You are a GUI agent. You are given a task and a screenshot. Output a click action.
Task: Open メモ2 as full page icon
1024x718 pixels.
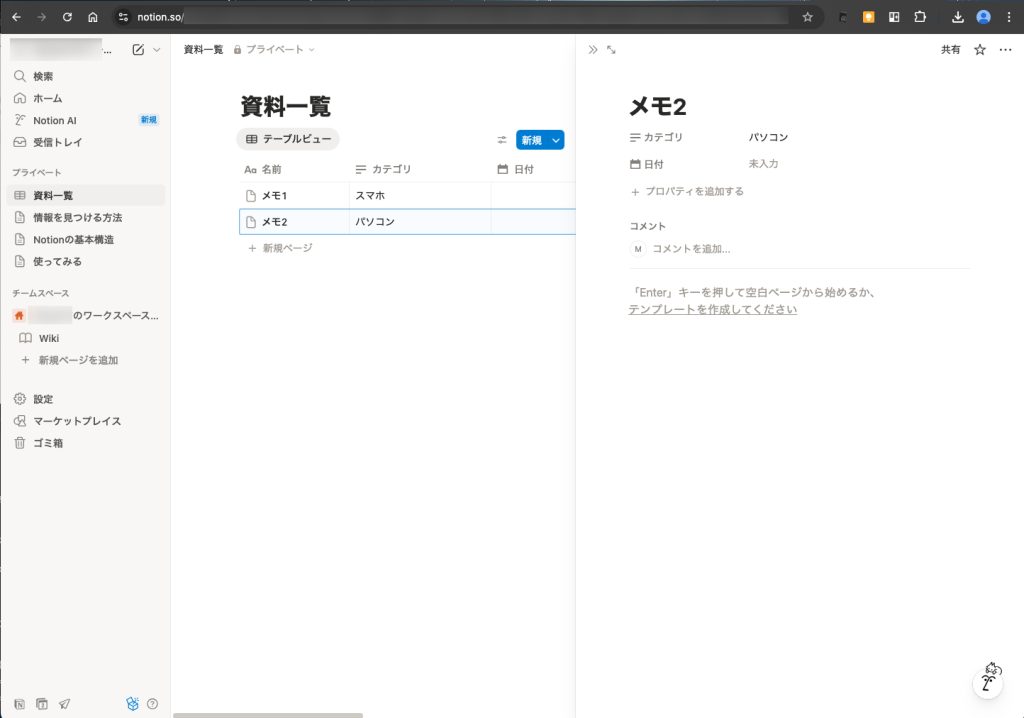611,50
